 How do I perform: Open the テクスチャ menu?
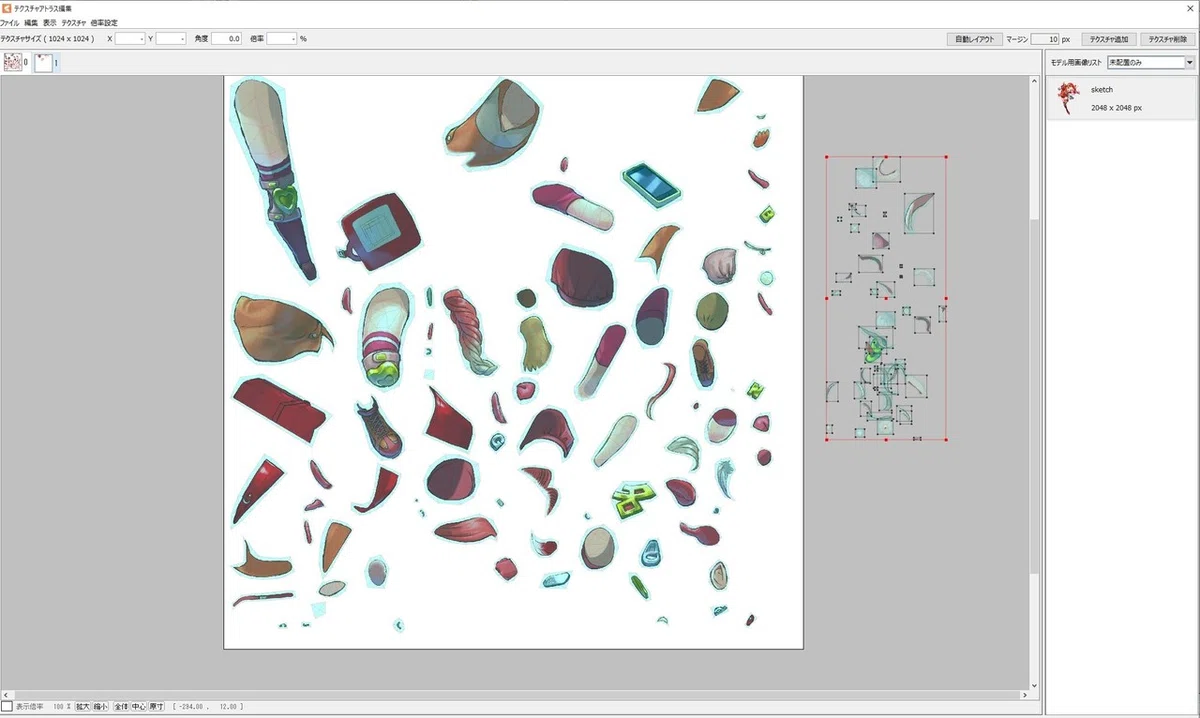pyautogui.click(x=73, y=22)
